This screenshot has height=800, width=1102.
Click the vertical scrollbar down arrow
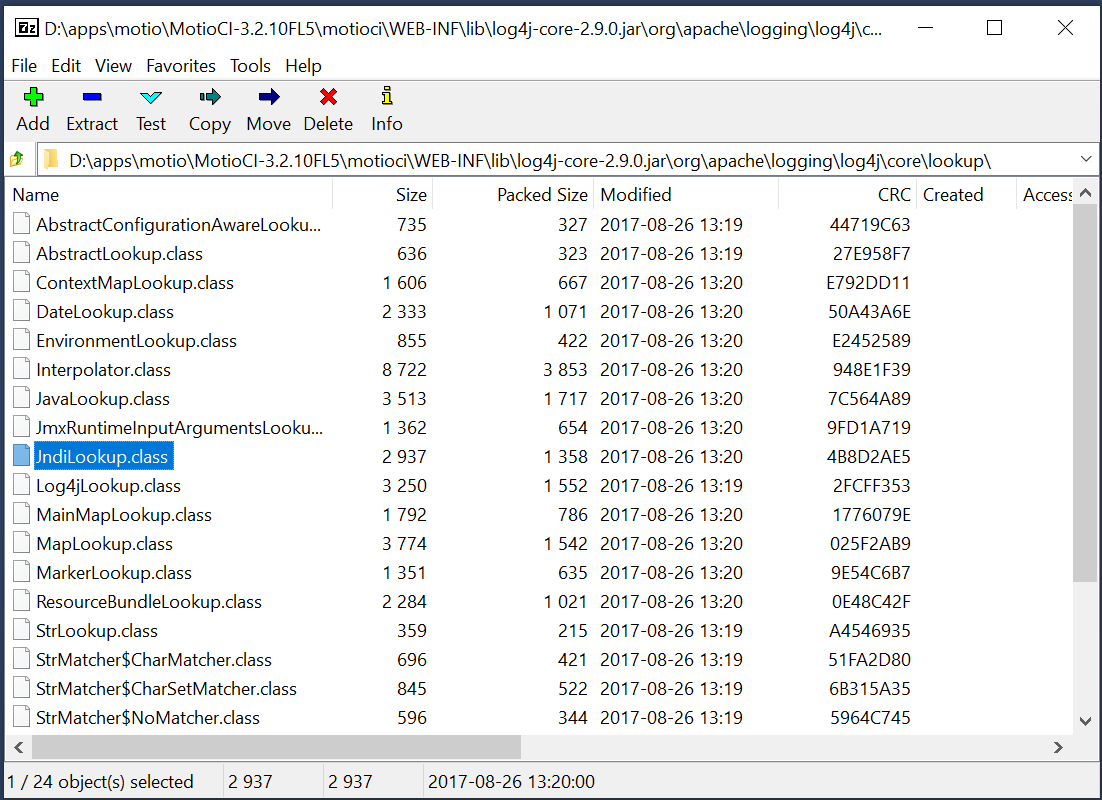point(1085,721)
